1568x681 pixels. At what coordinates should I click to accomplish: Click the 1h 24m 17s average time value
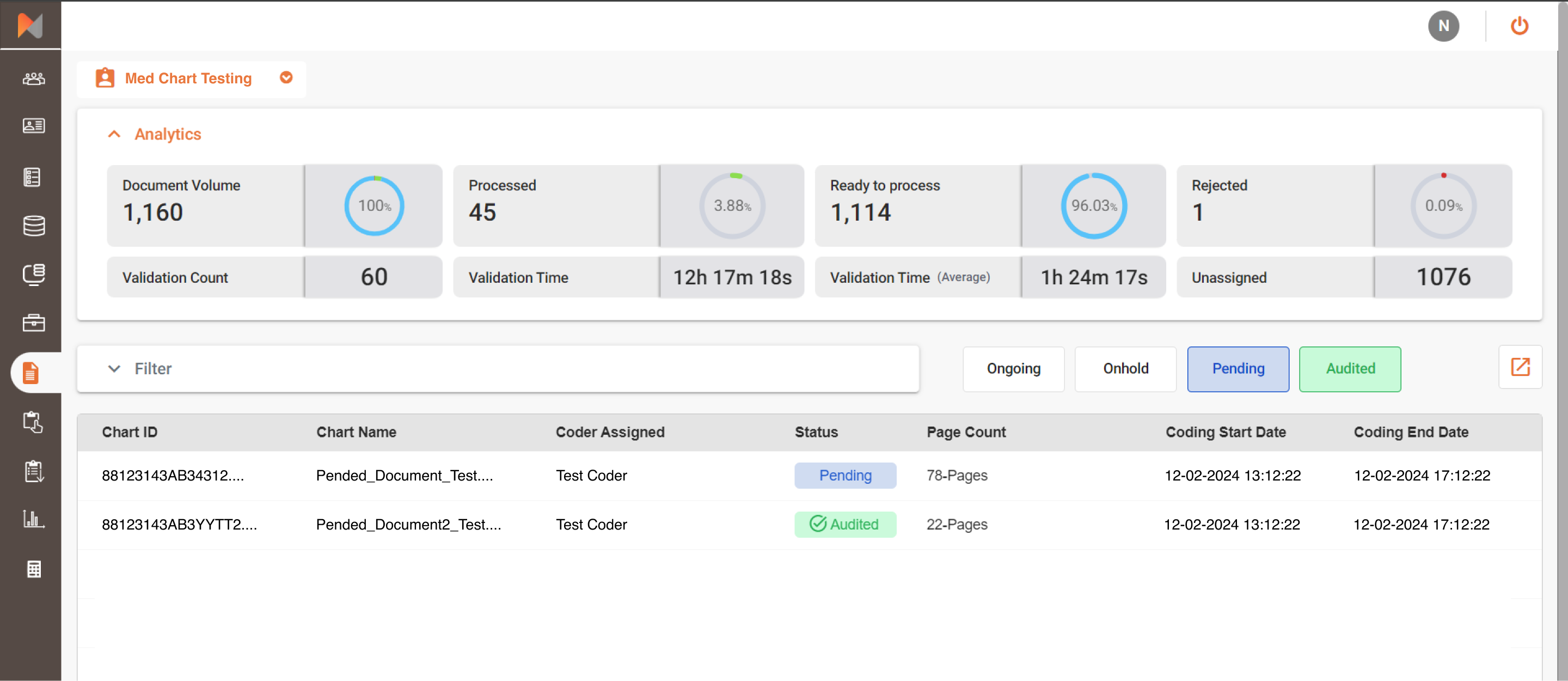pyautogui.click(x=1094, y=277)
